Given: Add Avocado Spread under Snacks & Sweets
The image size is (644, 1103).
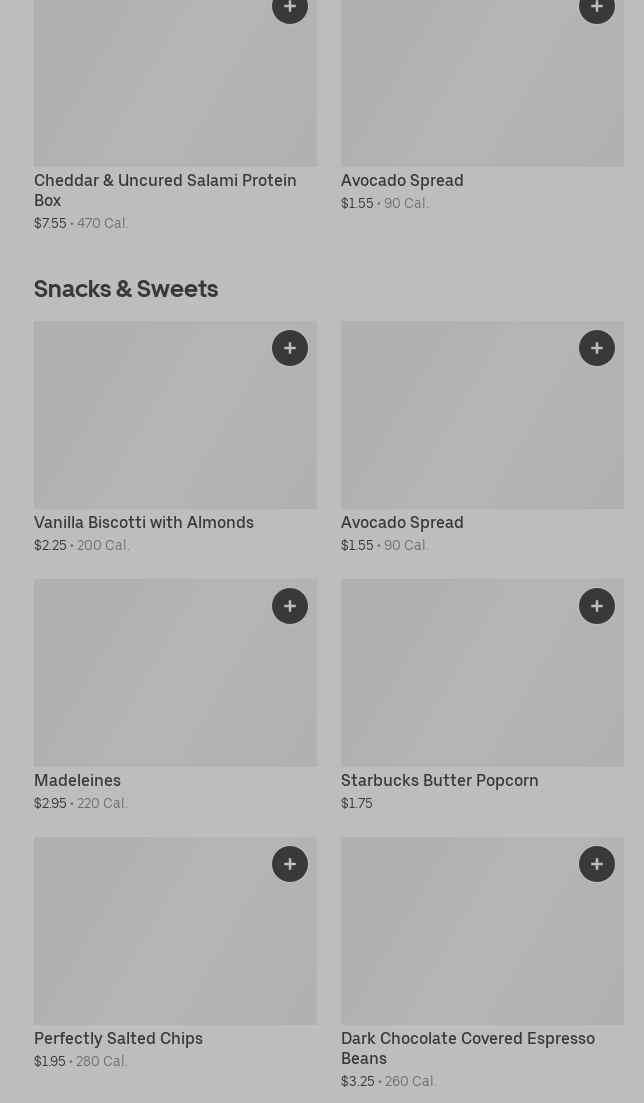Looking at the screenshot, I should coord(597,348).
